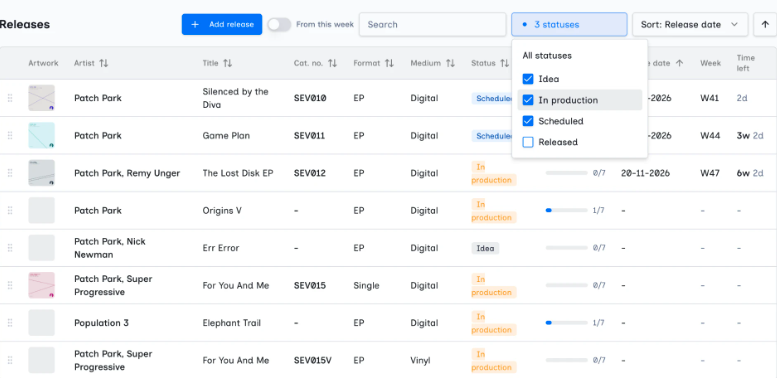Sort by the Cat. no. column arrows
The image size is (777, 378).
click(333, 63)
